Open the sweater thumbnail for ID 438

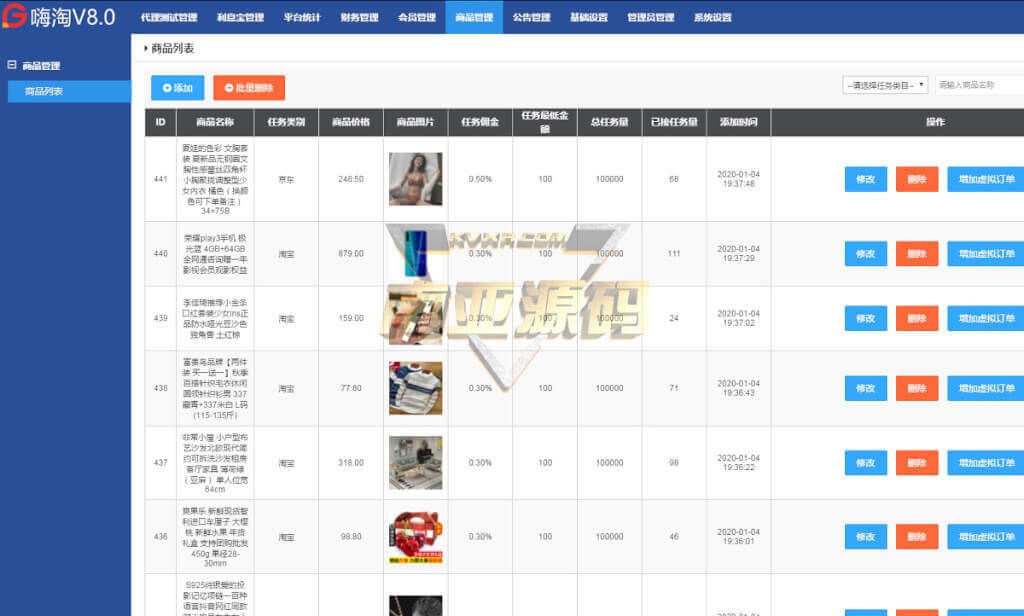point(415,388)
